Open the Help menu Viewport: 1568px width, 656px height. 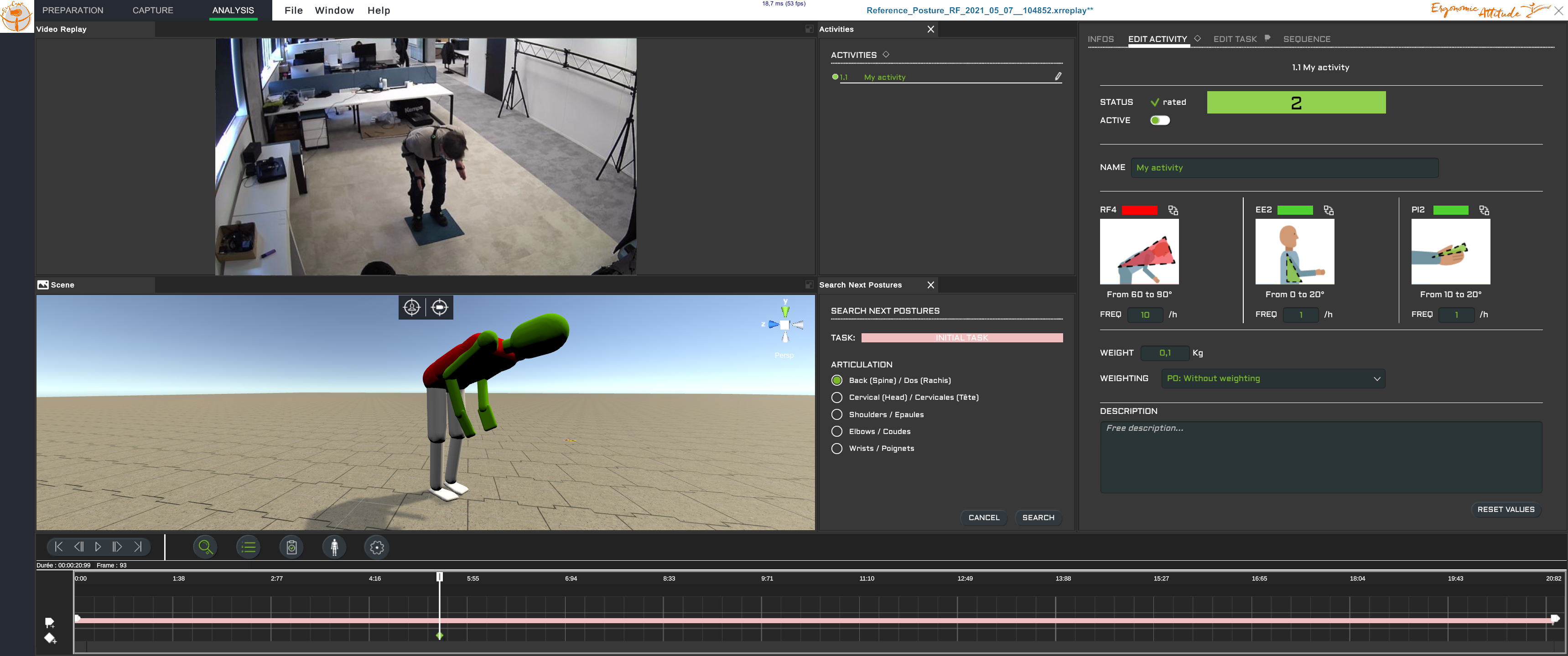(379, 10)
